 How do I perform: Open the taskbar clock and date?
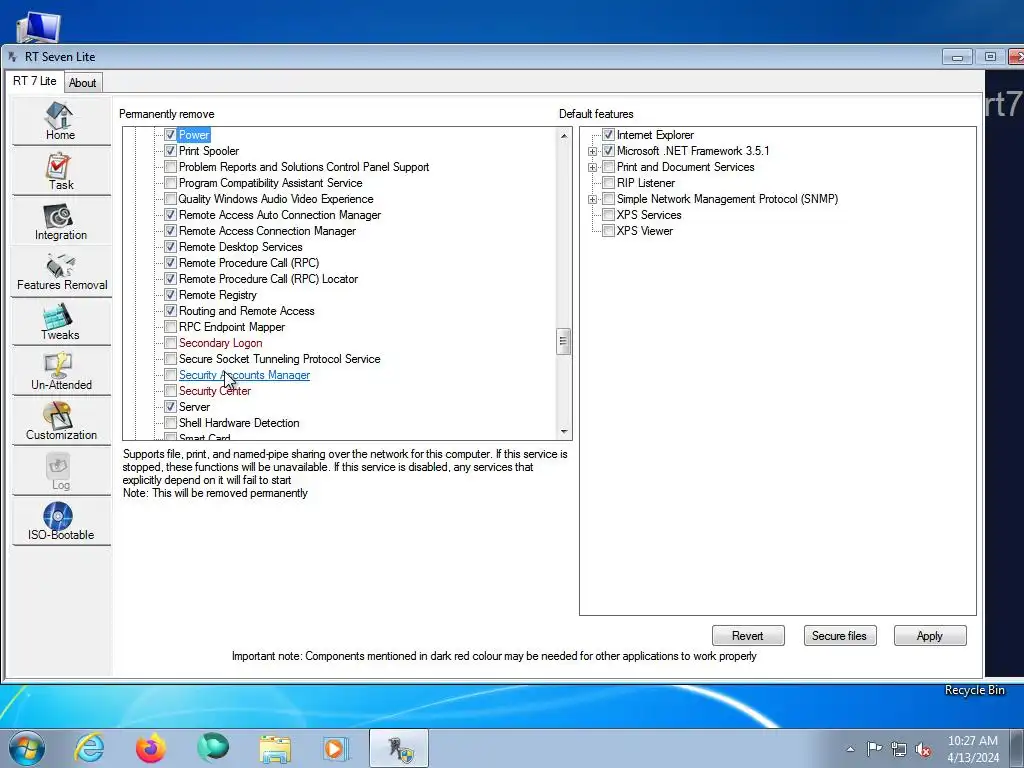coord(973,749)
